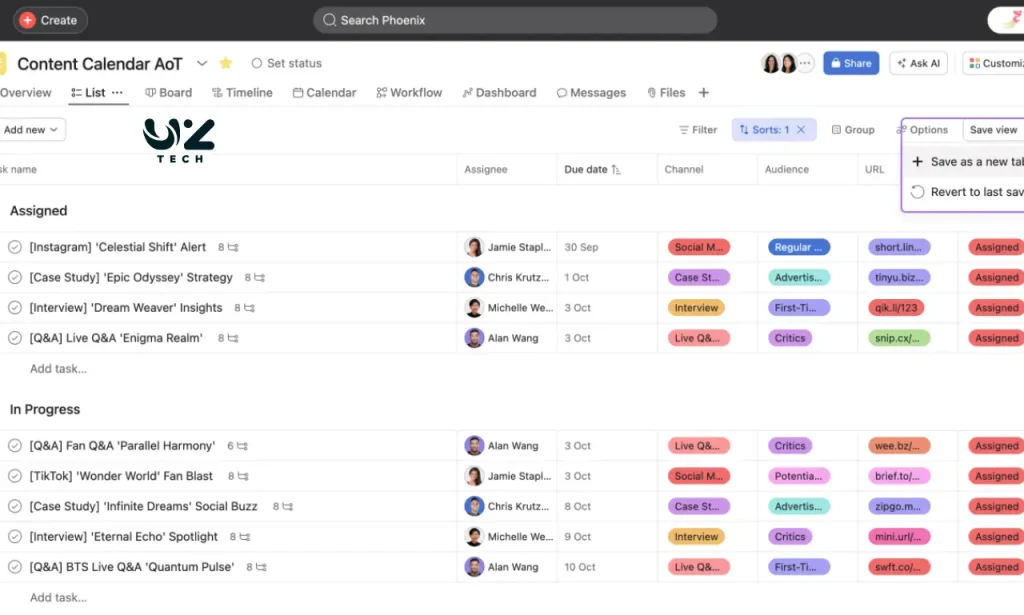Expand the project title dropdown chevron
This screenshot has width=1024, height=615.
click(202, 63)
